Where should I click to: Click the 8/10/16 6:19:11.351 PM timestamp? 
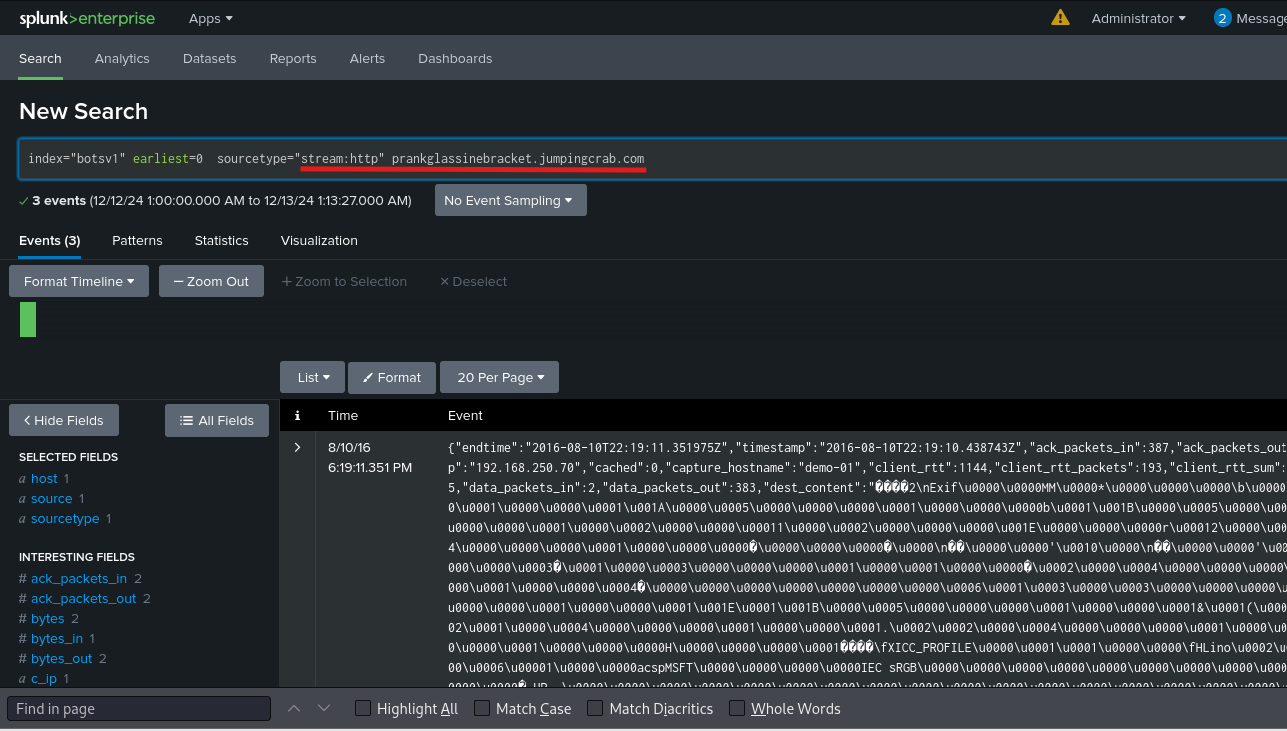pos(370,457)
